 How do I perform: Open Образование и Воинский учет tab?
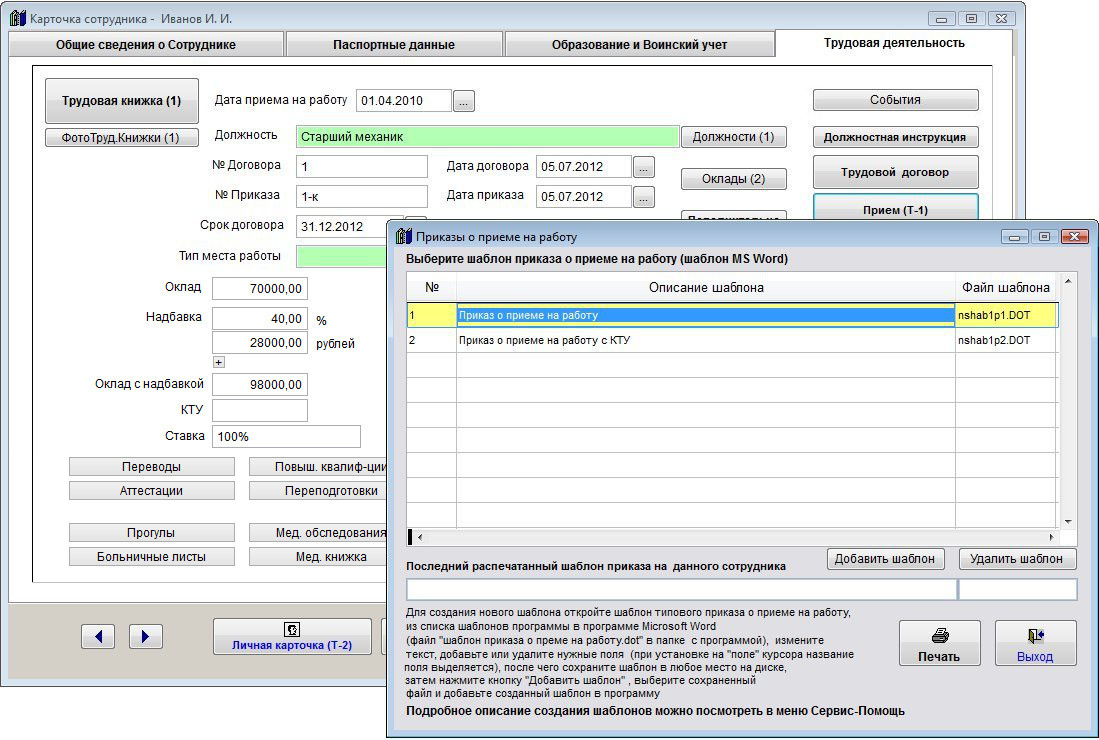[x=639, y=45]
